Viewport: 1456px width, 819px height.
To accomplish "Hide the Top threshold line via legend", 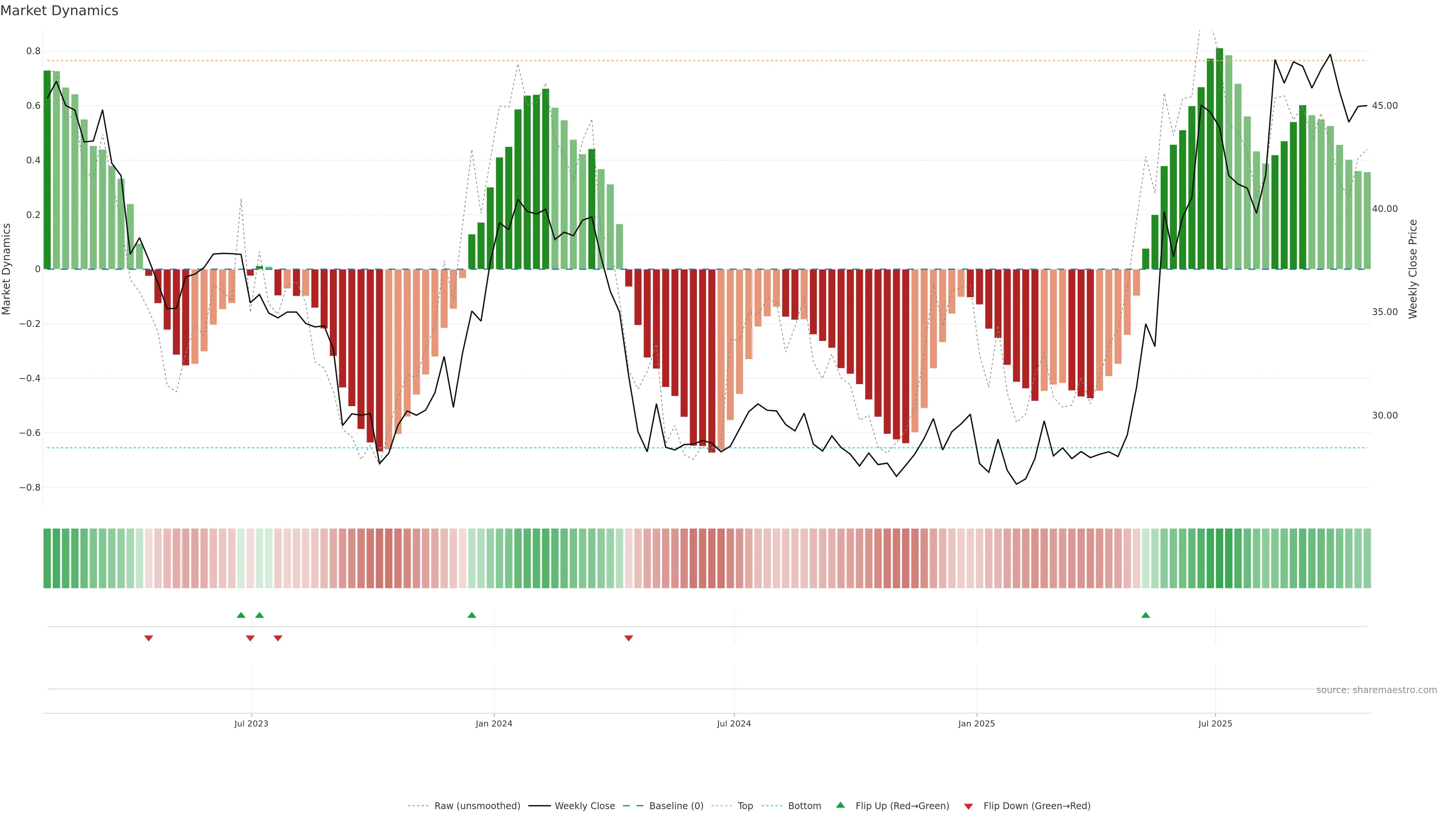I will (x=745, y=806).
